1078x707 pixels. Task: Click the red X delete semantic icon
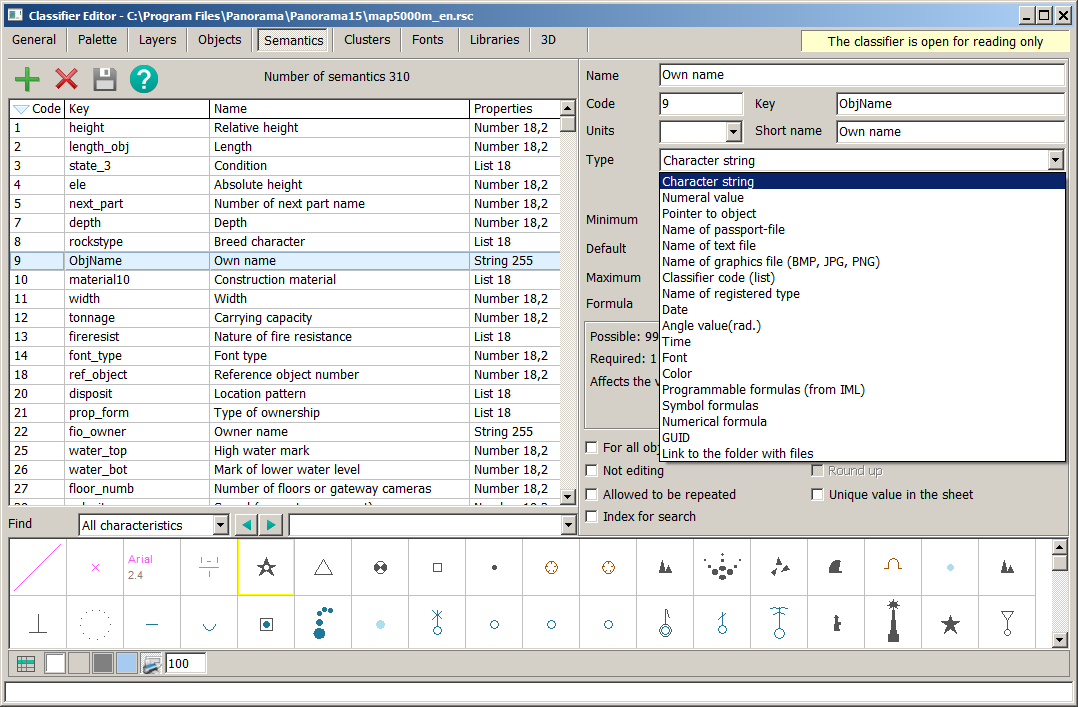click(x=66, y=80)
